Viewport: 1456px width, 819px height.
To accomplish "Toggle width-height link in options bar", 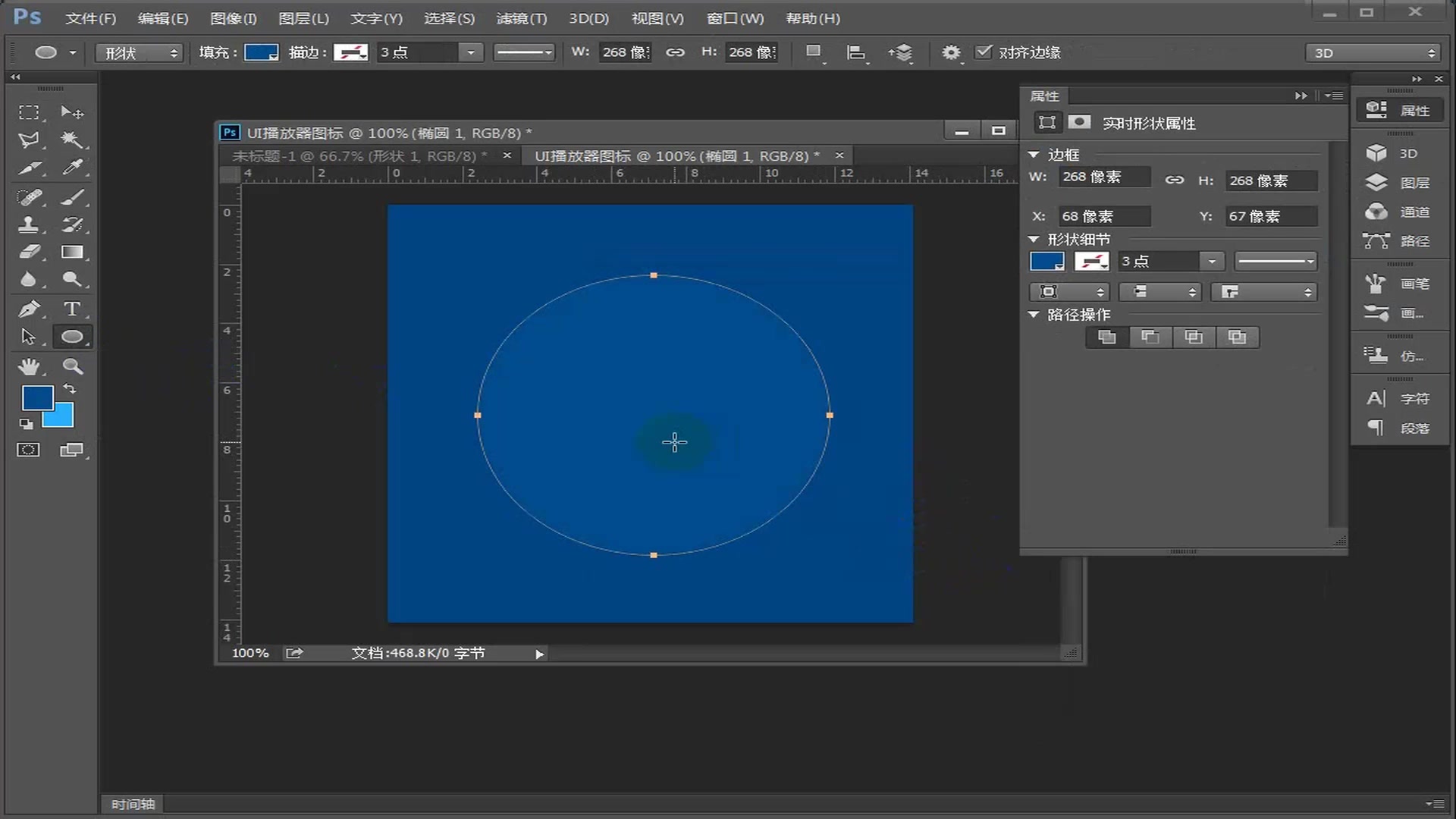I will tap(675, 52).
